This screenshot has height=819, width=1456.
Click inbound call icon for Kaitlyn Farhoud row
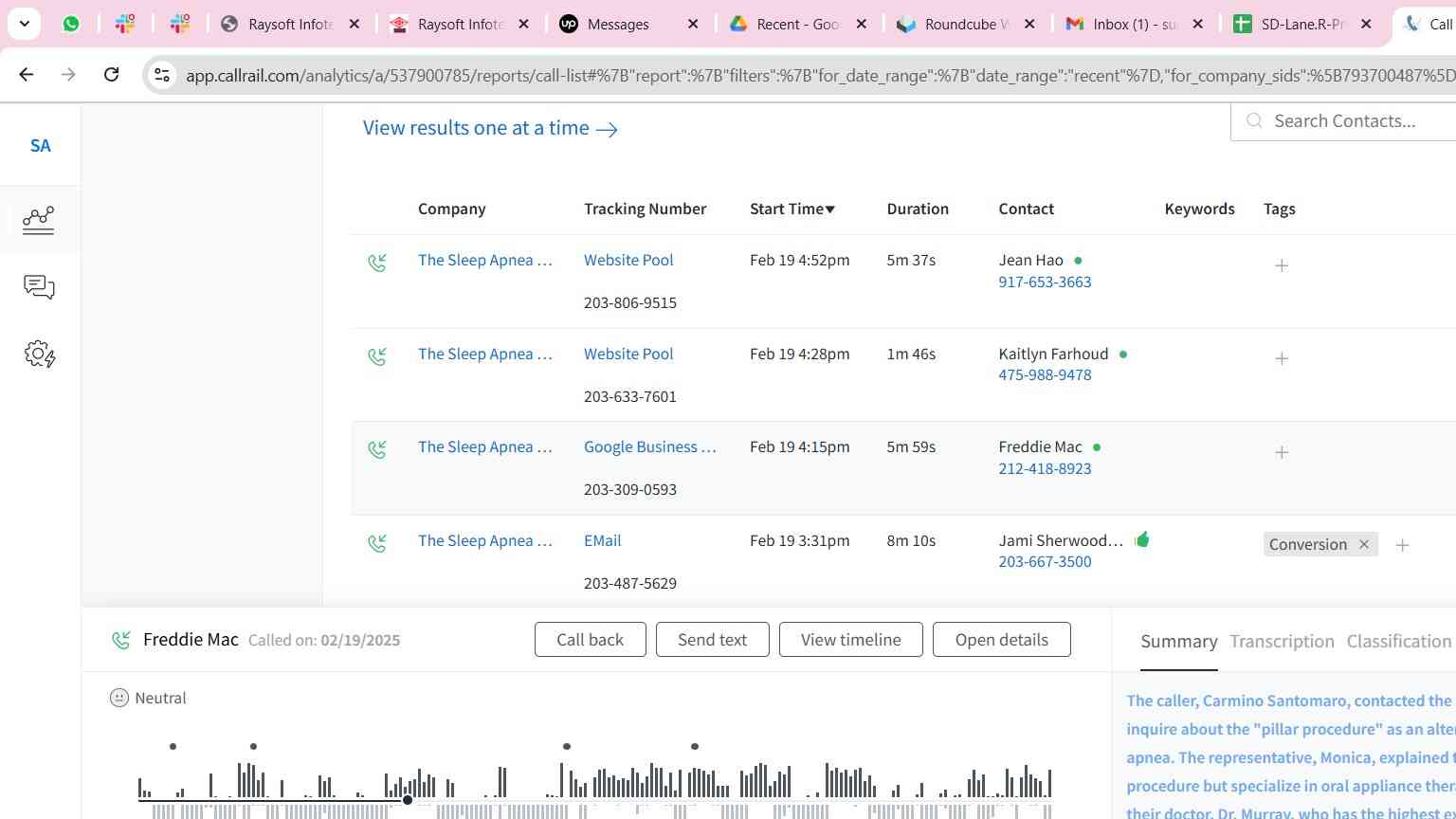[x=377, y=356]
